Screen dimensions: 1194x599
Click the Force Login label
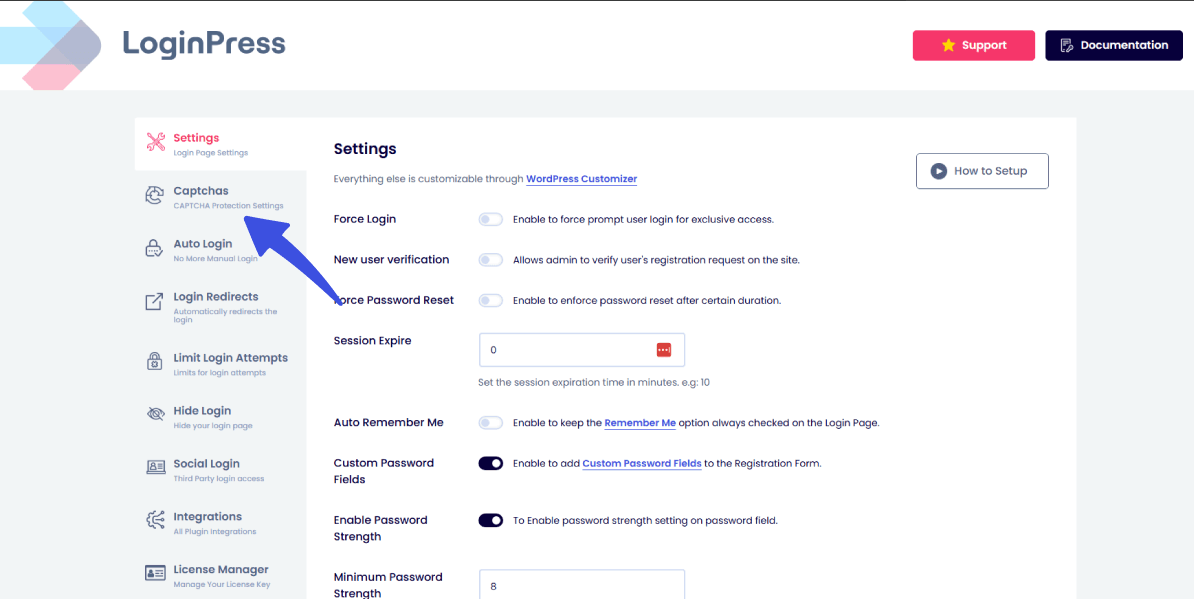coord(365,219)
